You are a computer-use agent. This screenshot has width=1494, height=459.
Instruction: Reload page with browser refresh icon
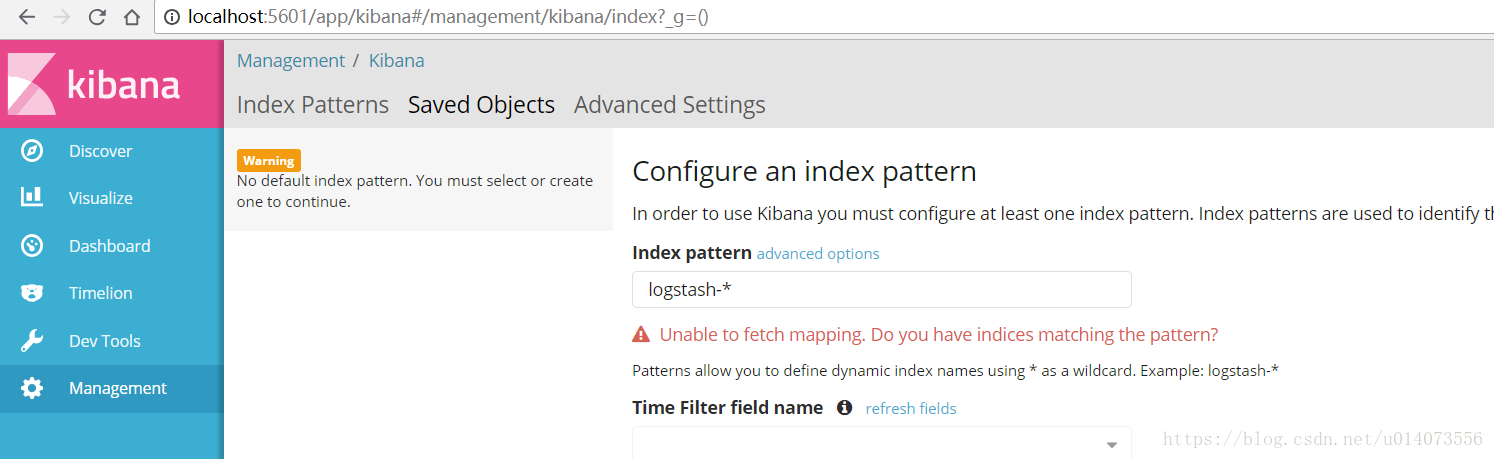[97, 17]
